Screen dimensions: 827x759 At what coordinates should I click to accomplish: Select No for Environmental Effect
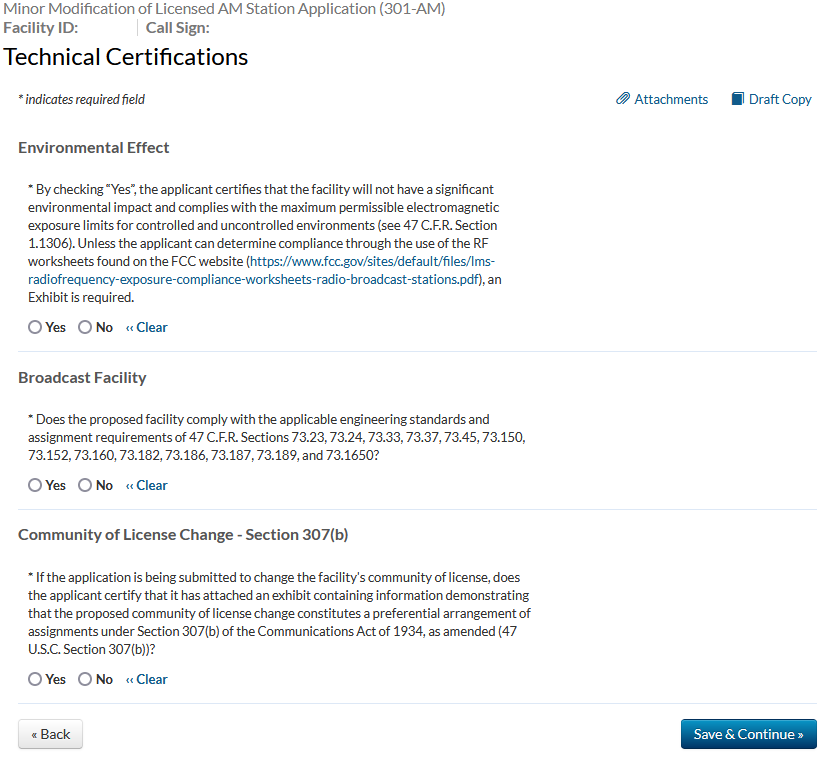[x=85, y=327]
